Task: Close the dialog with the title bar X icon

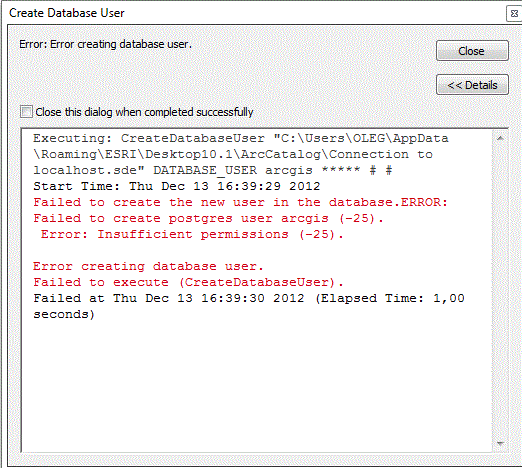Action: (x=514, y=14)
